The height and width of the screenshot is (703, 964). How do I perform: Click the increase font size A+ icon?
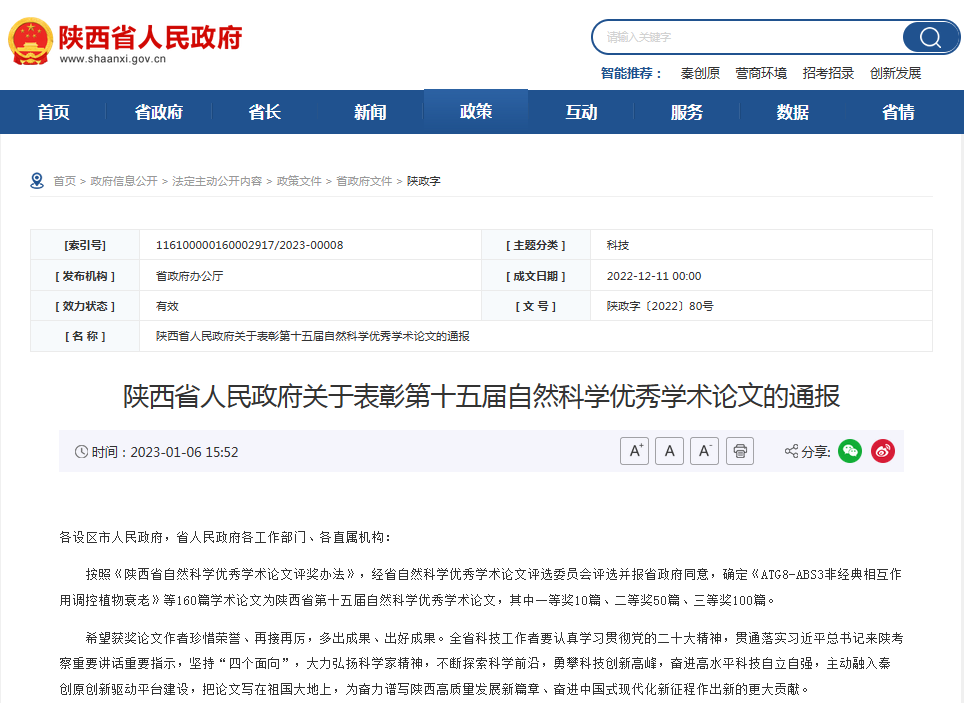point(634,451)
